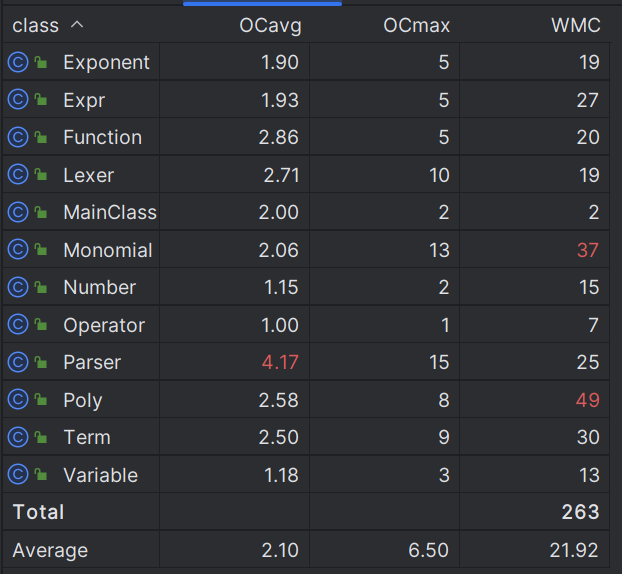622x574 pixels.
Task: Select the Expr class row
Action: click(x=306, y=100)
